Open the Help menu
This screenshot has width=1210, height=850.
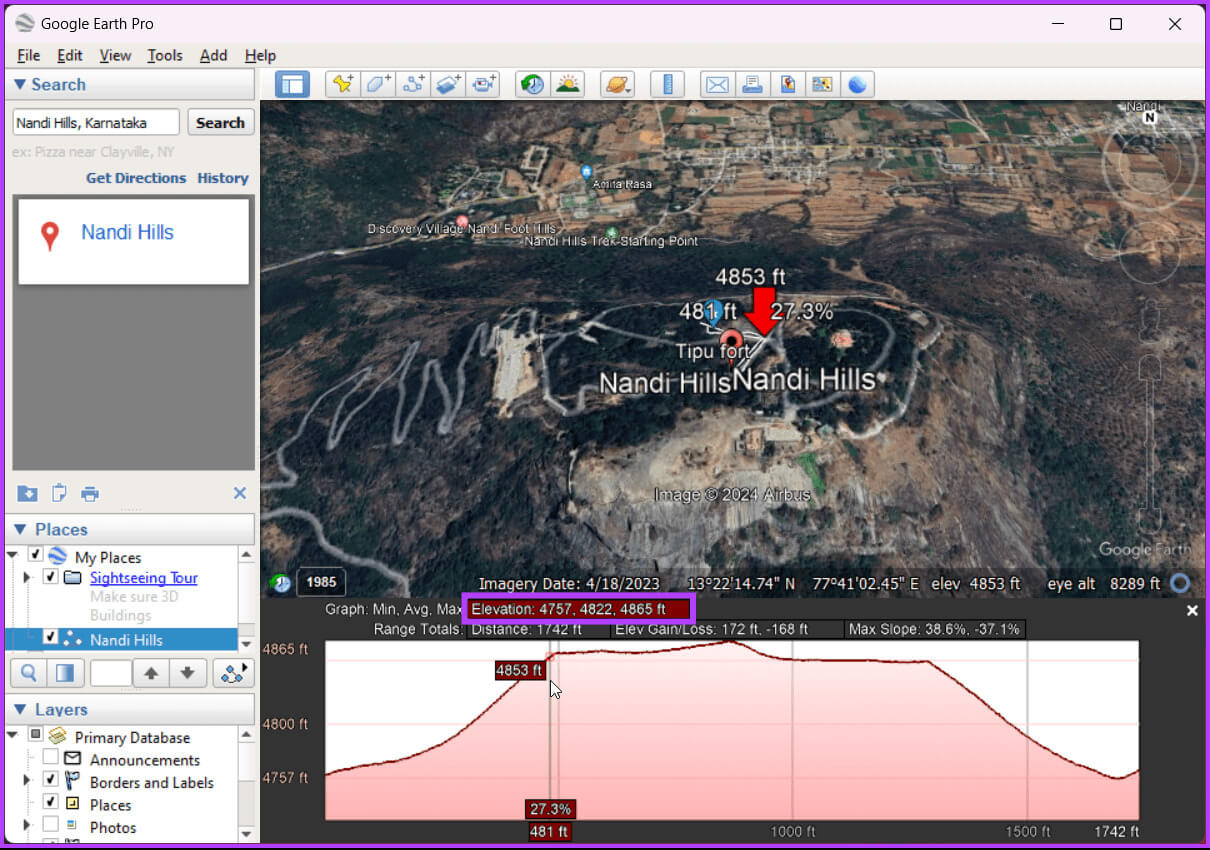click(260, 56)
